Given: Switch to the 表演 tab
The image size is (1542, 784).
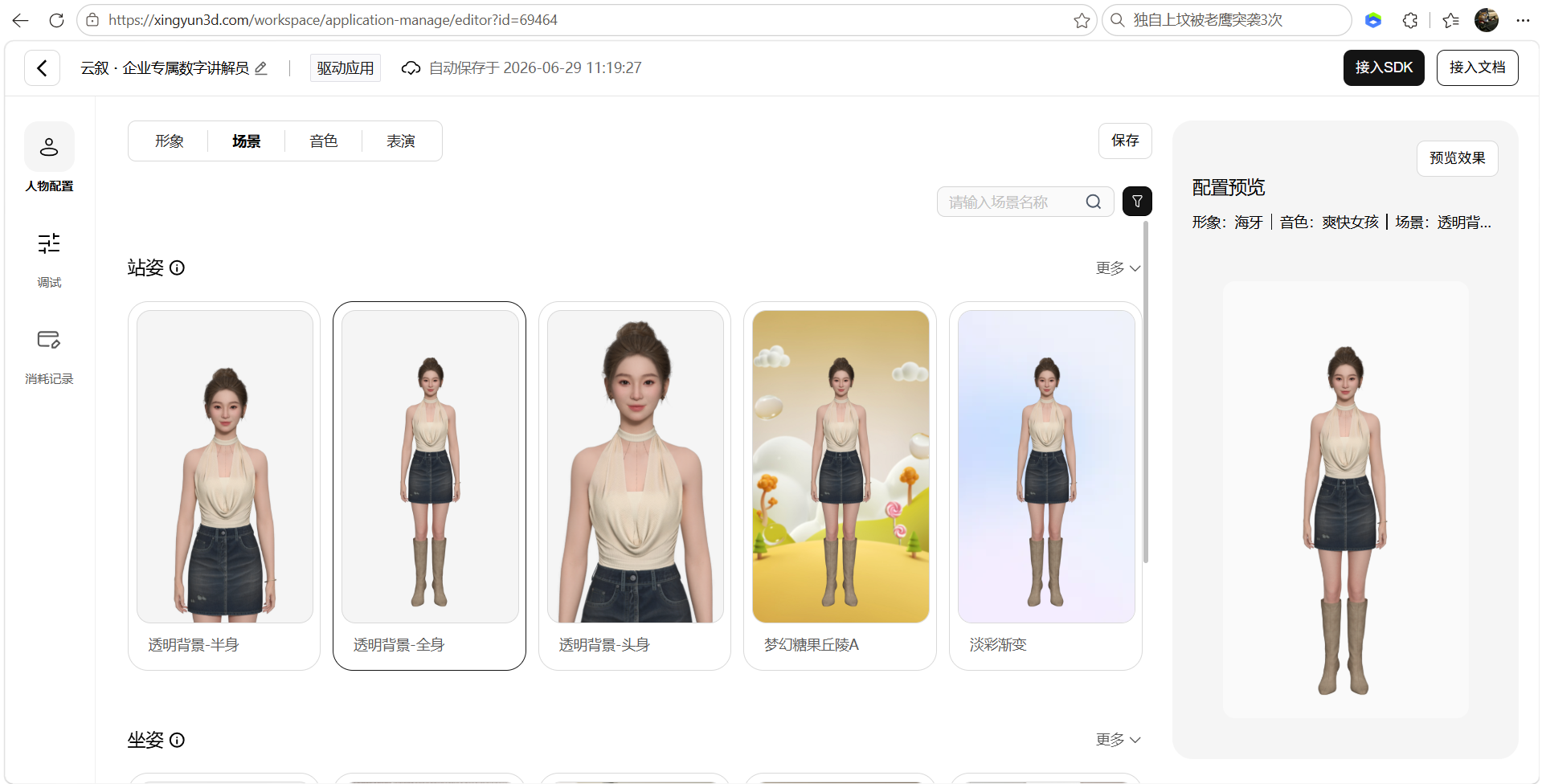Looking at the screenshot, I should [x=401, y=141].
